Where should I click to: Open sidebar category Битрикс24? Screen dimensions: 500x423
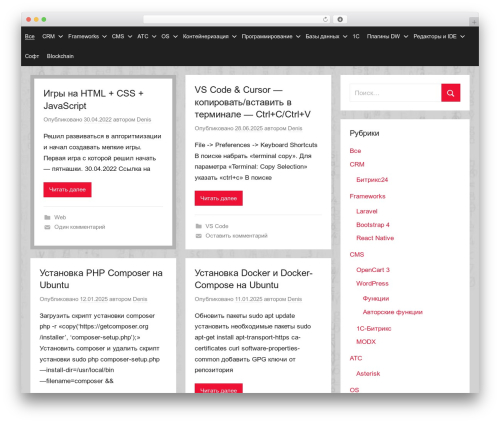pyautogui.click(x=372, y=180)
